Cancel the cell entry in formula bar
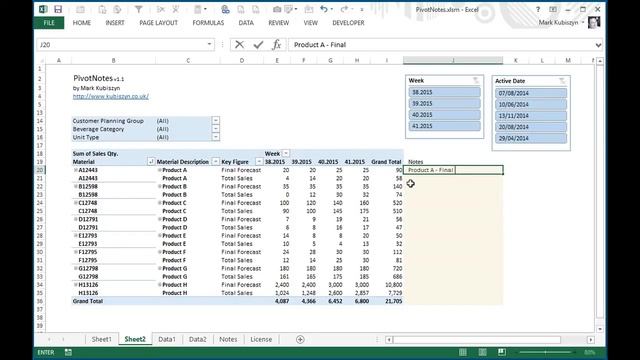The width and height of the screenshot is (640, 360). (240, 44)
